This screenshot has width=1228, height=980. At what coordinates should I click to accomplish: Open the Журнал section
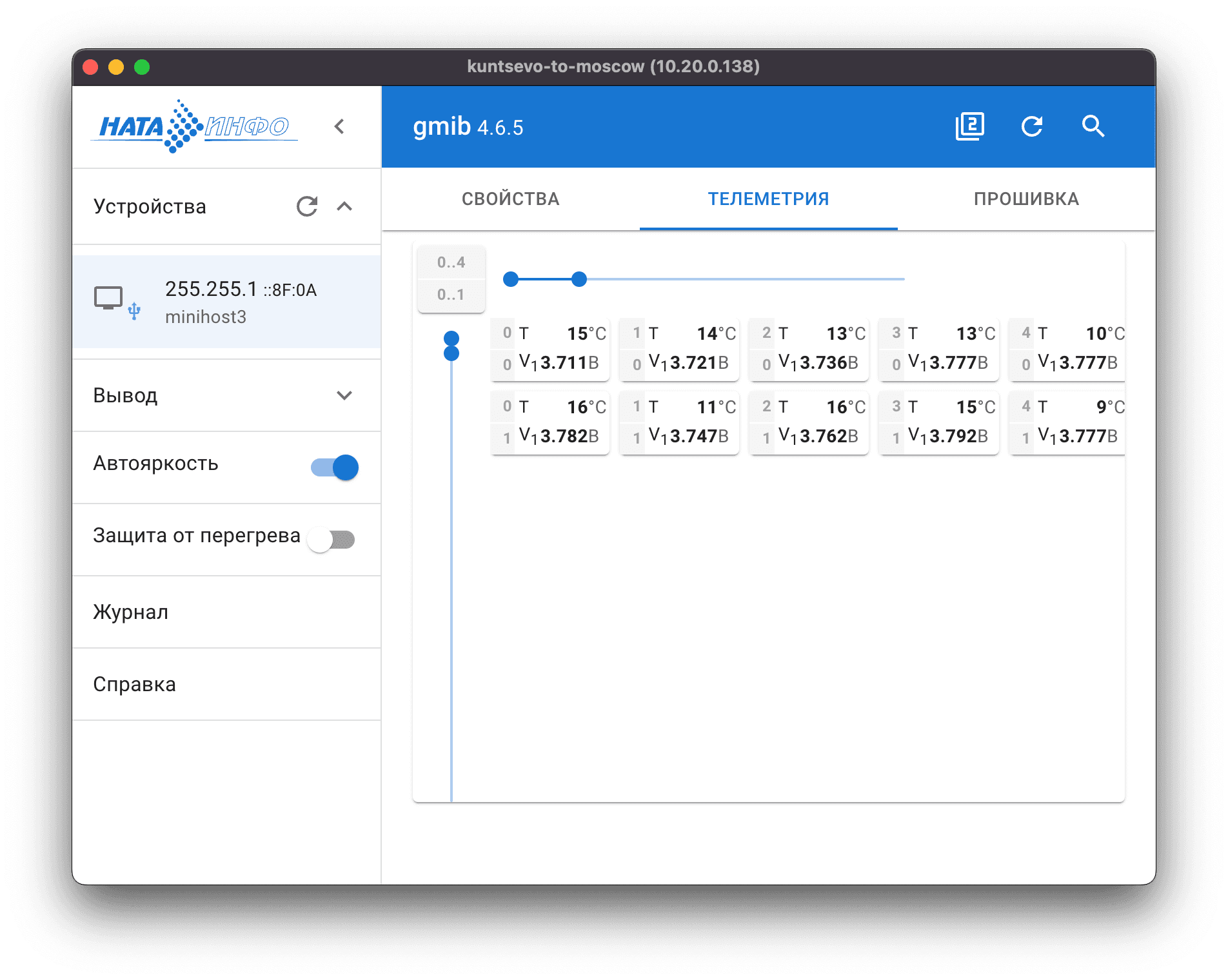226,612
